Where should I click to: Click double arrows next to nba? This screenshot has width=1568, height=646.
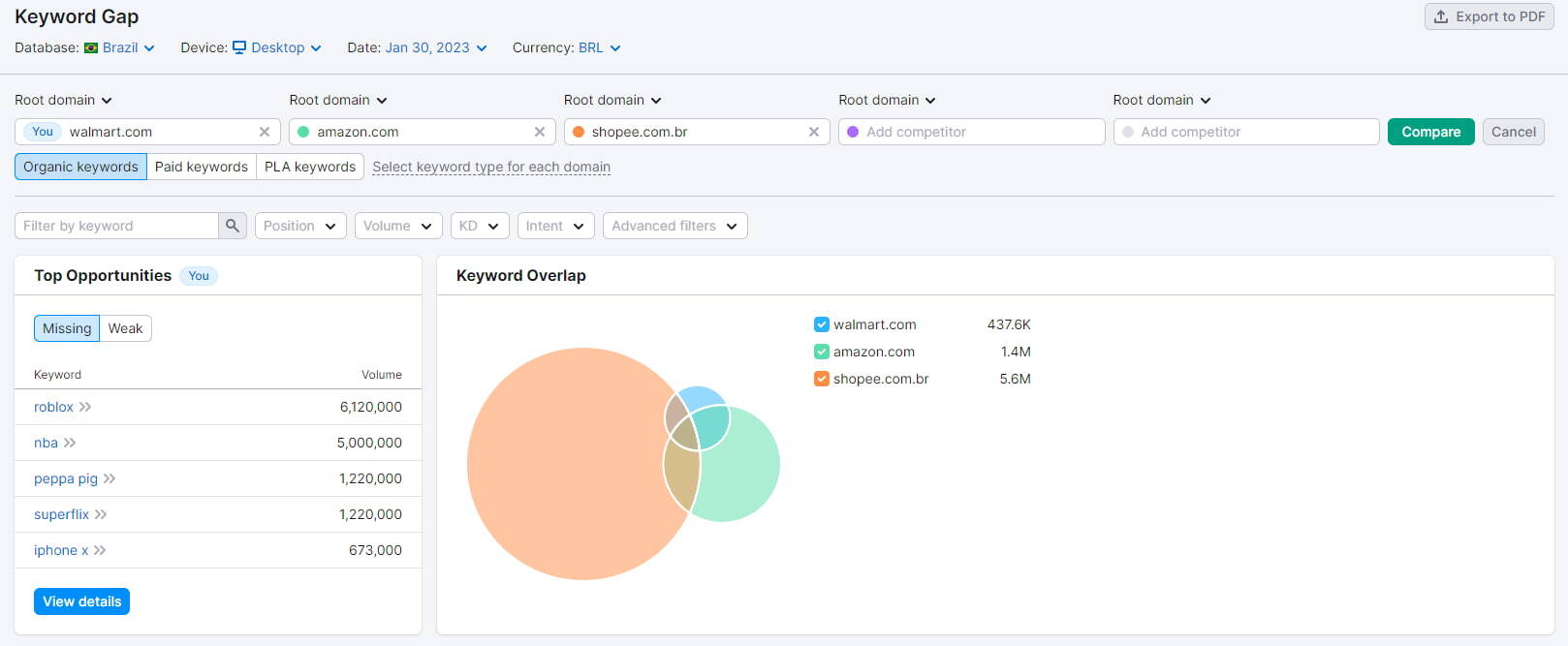70,443
